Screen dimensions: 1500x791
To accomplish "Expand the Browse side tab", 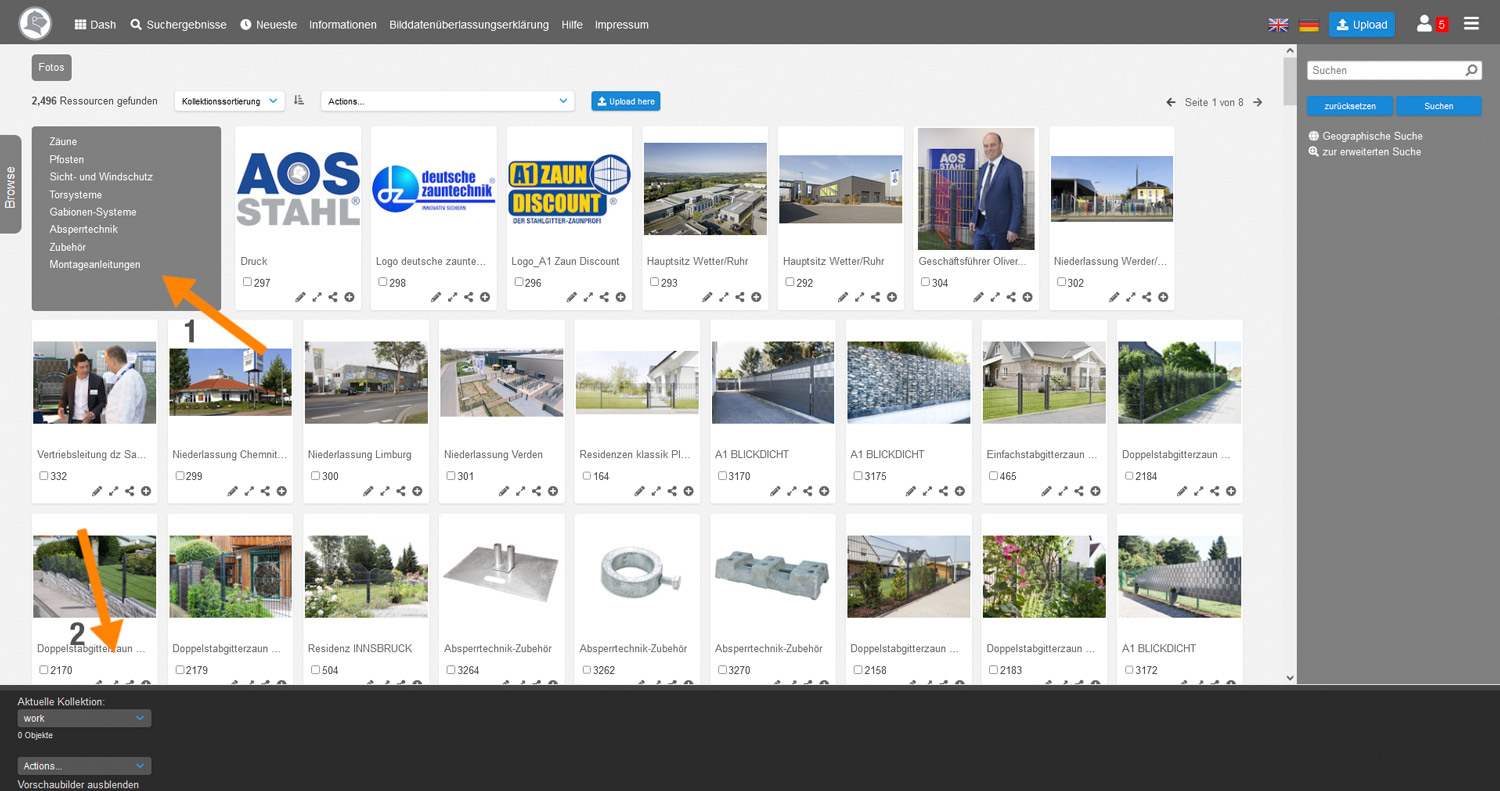I will point(10,184).
